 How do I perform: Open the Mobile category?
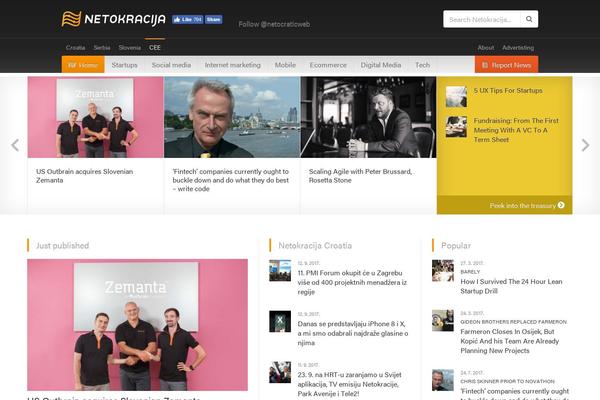point(285,65)
